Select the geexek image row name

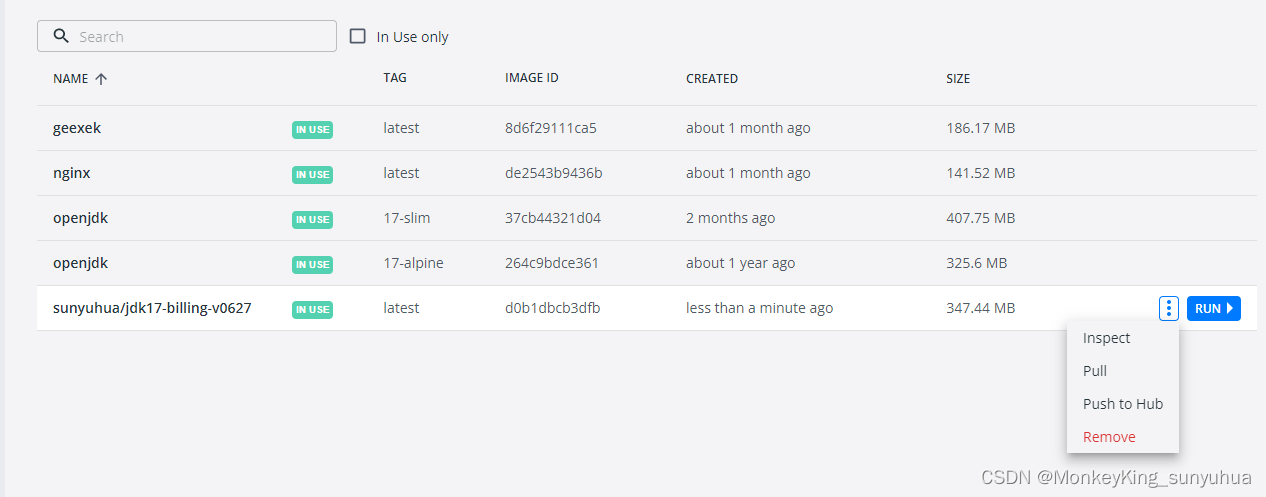(77, 128)
